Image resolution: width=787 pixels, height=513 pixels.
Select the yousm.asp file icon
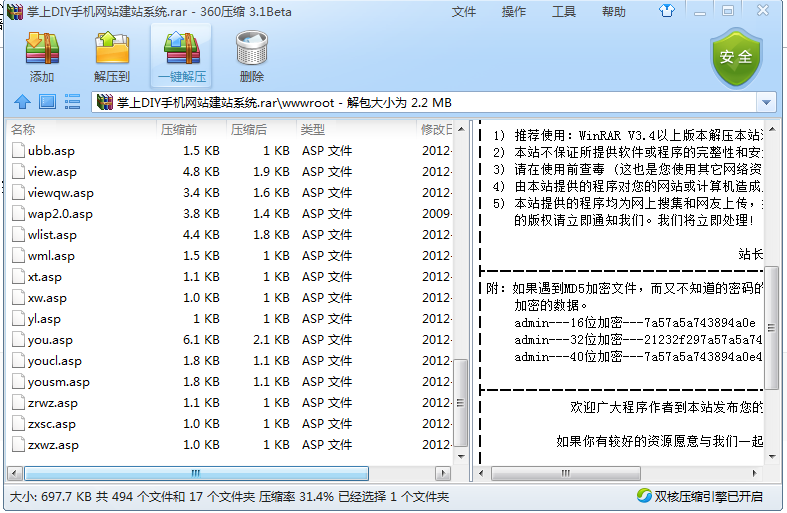tap(19, 382)
